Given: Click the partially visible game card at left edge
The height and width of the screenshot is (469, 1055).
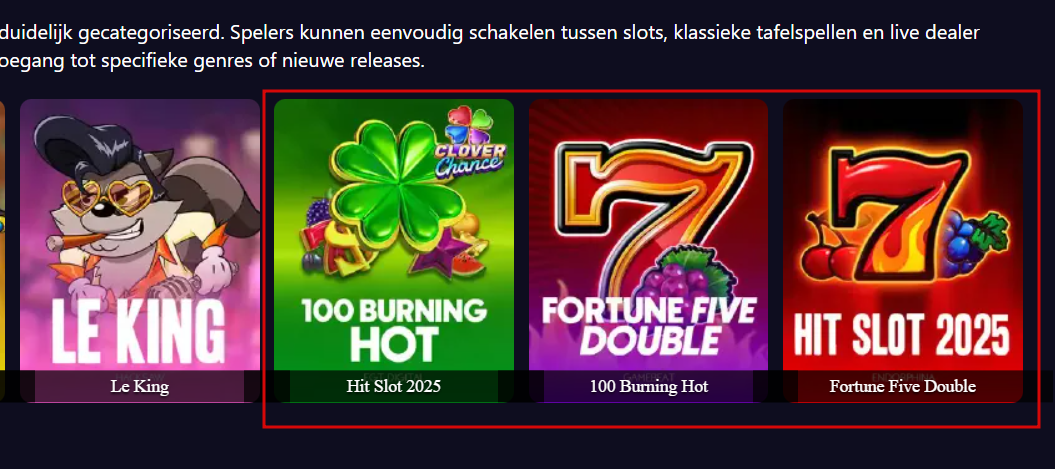Looking at the screenshot, I should click(3, 250).
